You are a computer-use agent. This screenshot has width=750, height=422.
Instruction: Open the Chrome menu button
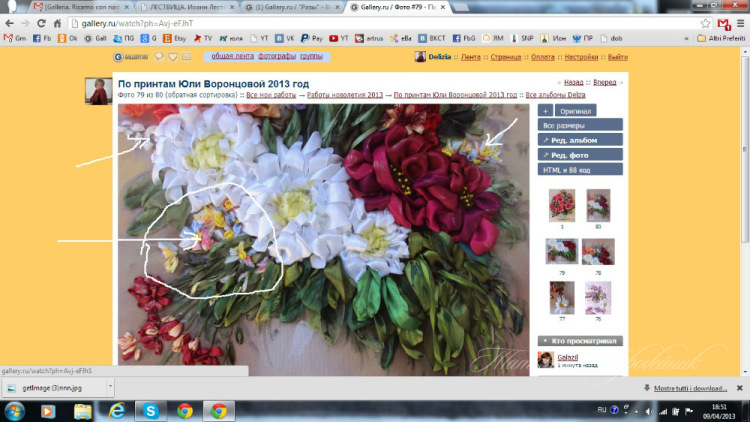click(740, 23)
